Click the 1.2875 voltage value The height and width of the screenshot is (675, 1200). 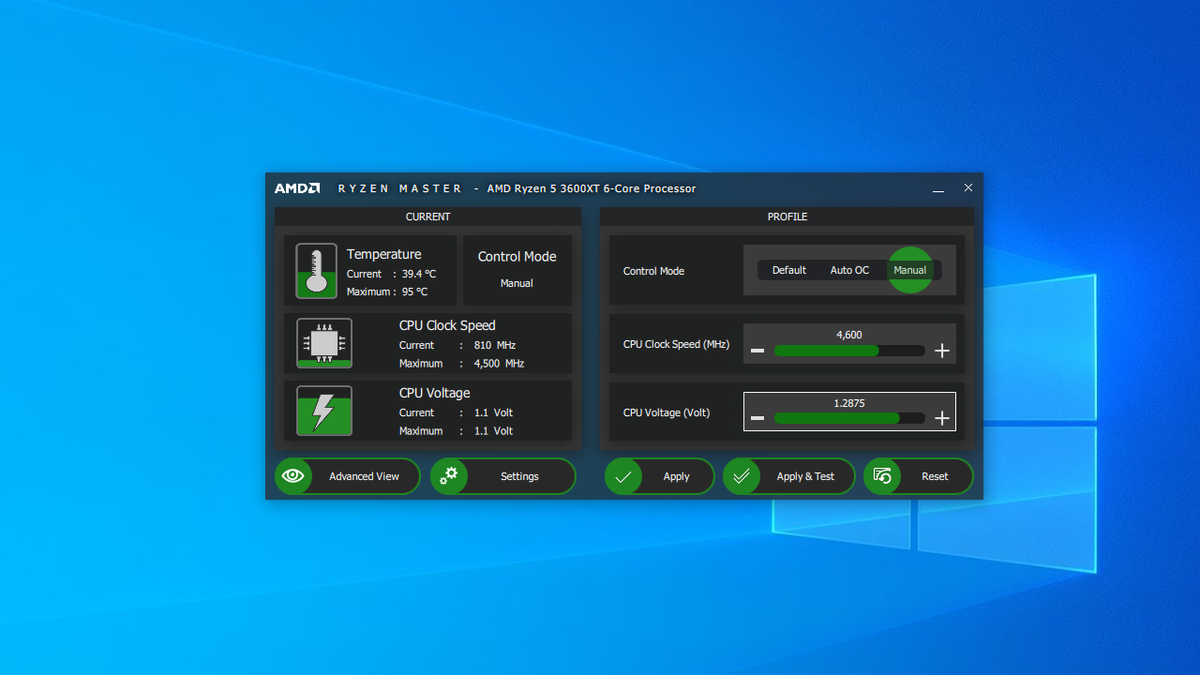[x=849, y=403]
